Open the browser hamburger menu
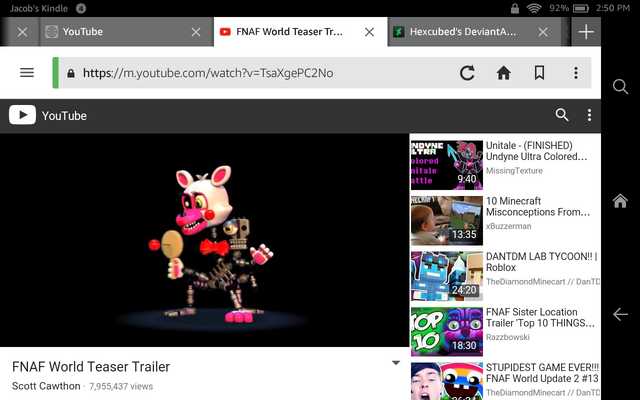 pos(27,73)
